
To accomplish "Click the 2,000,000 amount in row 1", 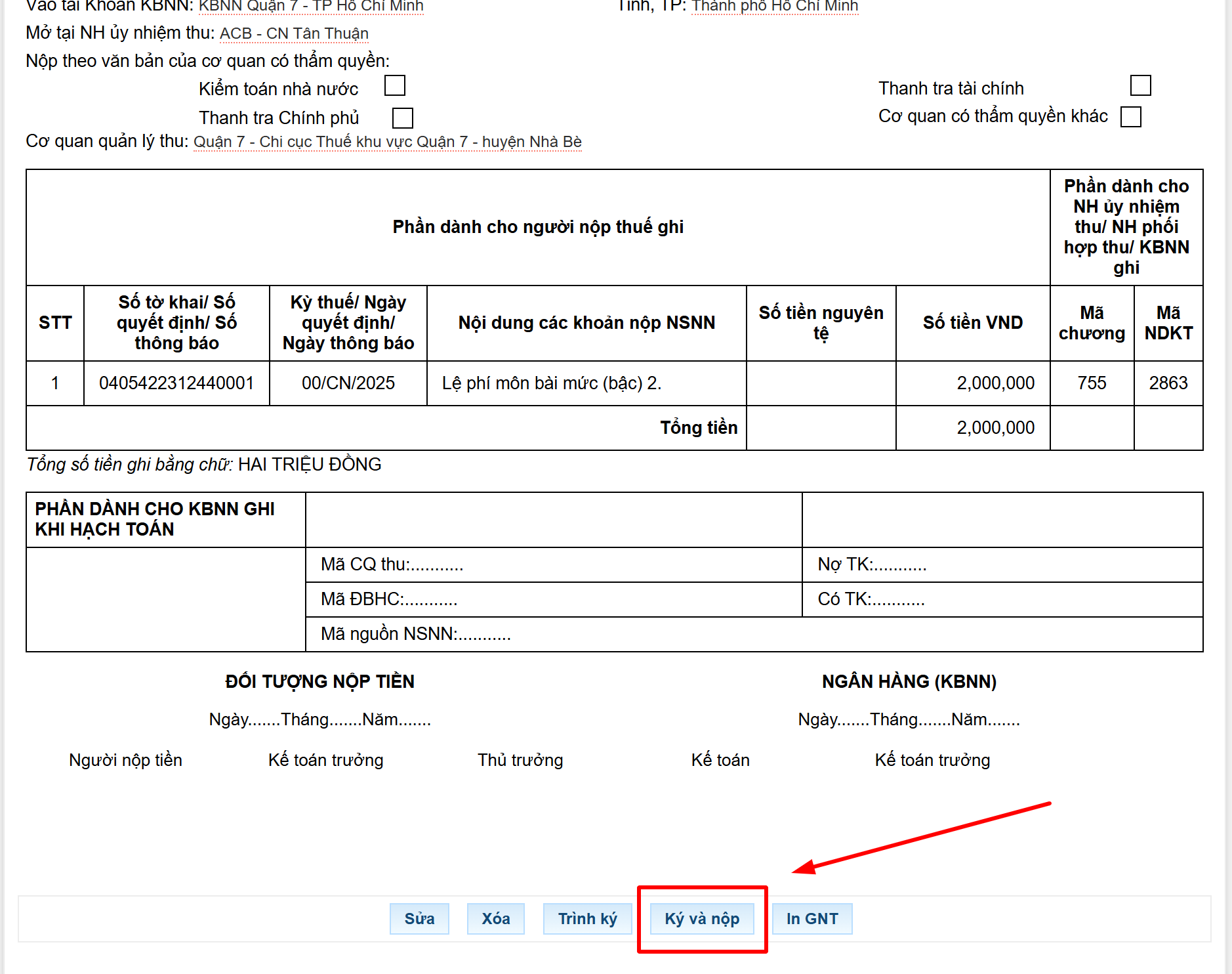I will pos(995,383).
